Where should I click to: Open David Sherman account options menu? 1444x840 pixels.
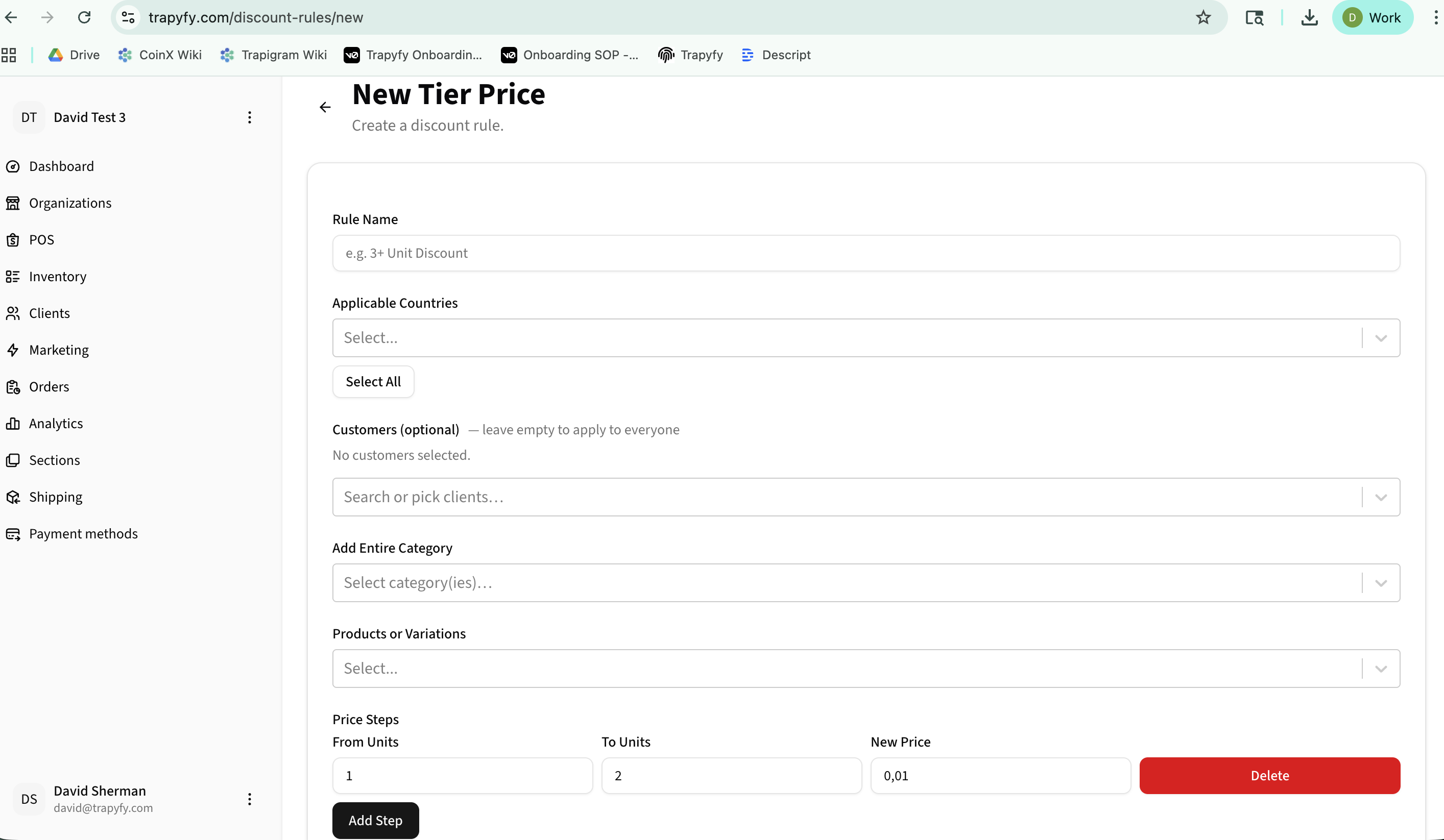(249, 799)
